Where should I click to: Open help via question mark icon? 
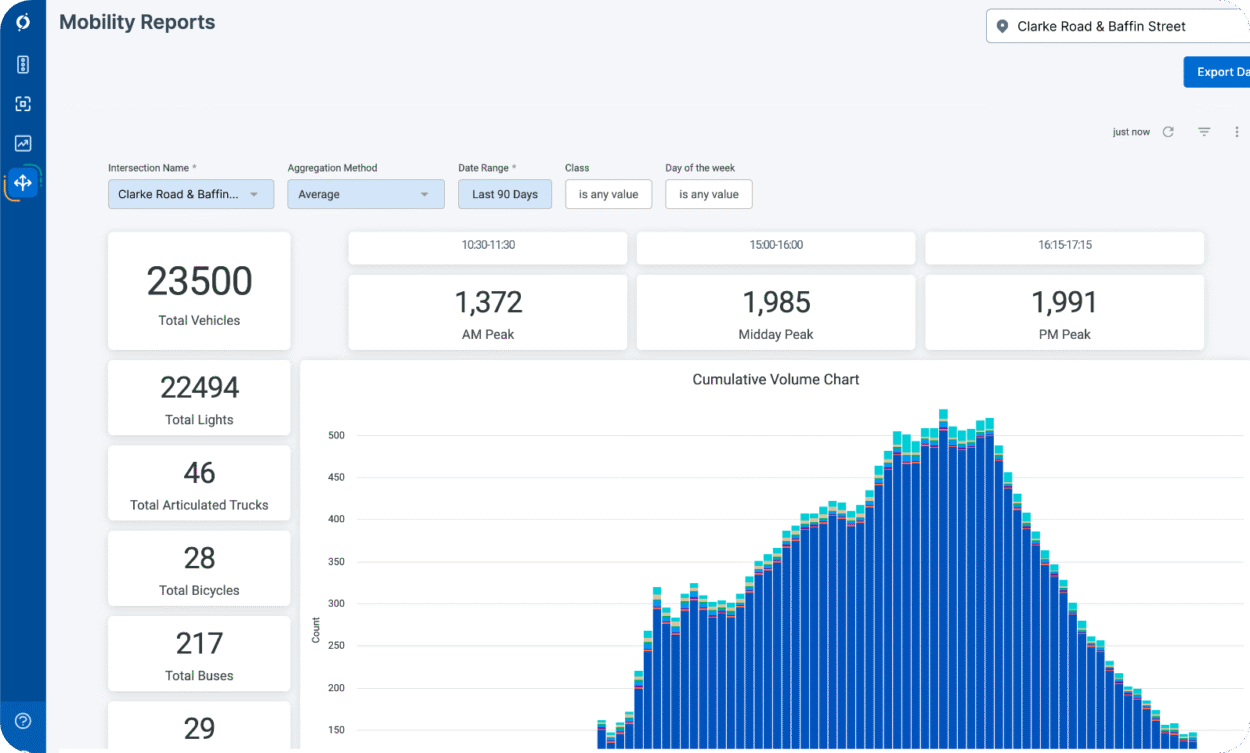[x=23, y=721]
